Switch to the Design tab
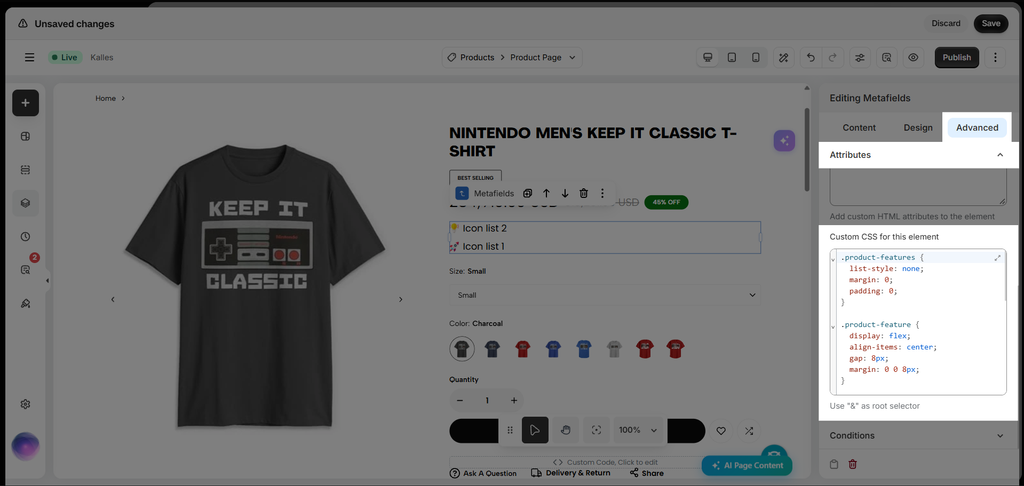 (x=918, y=127)
